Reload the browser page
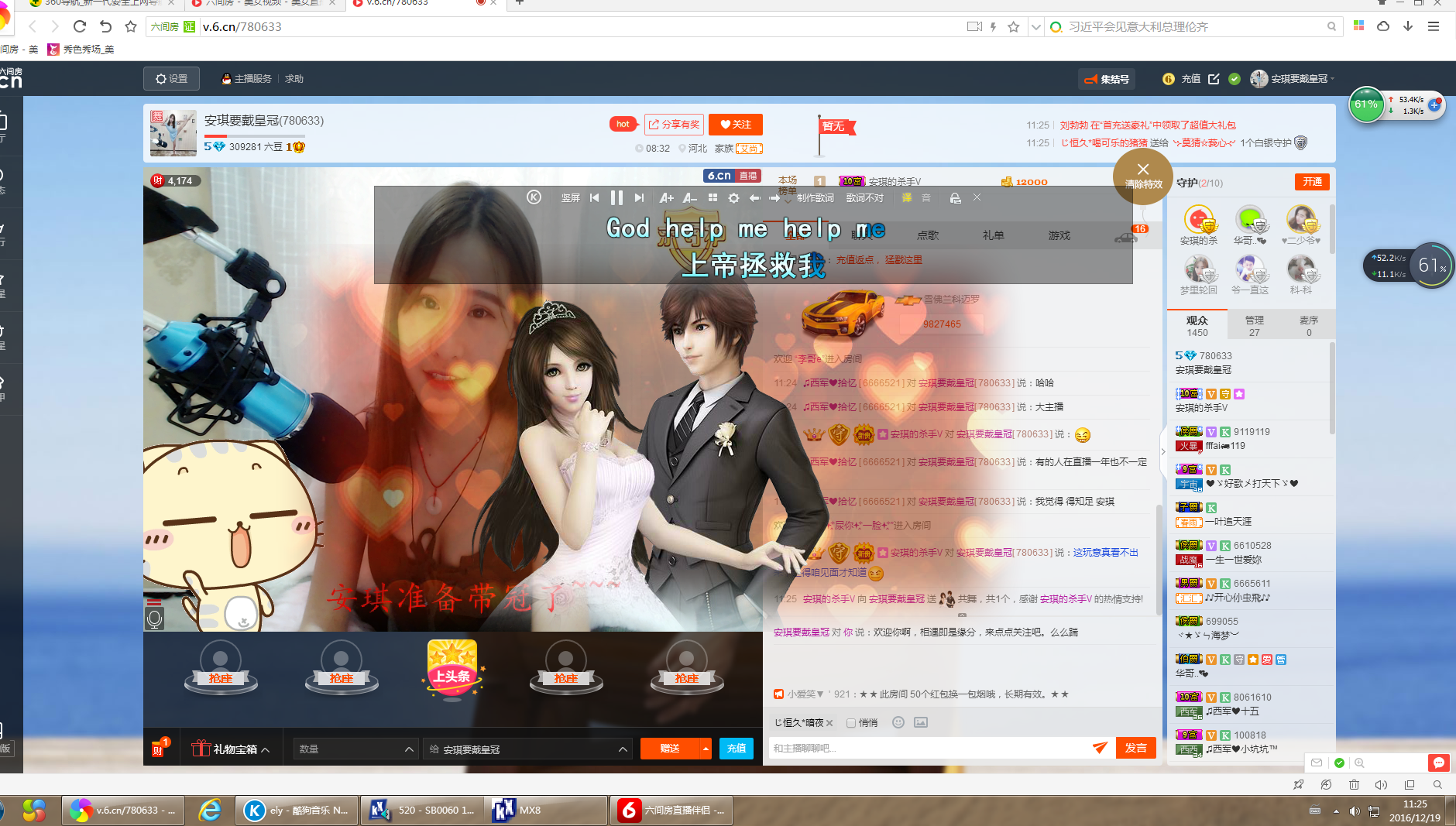Viewport: 1456px width, 826px height. pos(79,26)
